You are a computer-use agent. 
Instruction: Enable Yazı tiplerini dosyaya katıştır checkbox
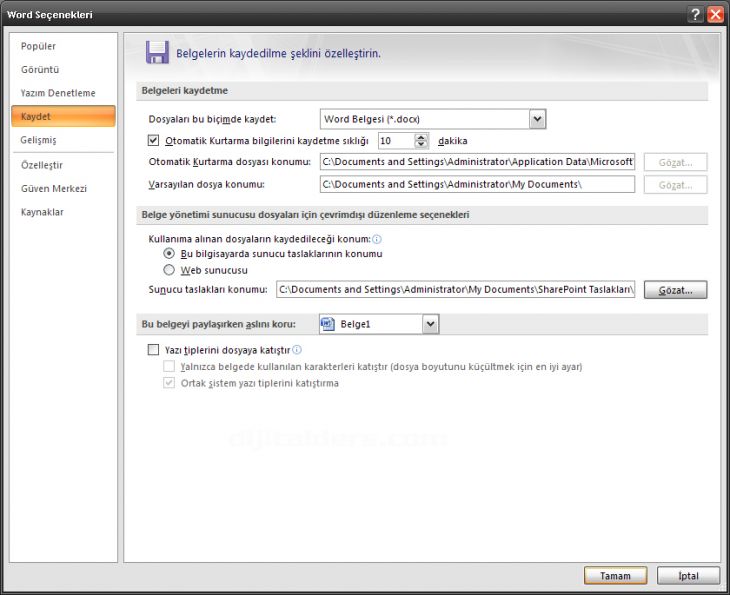(x=153, y=350)
